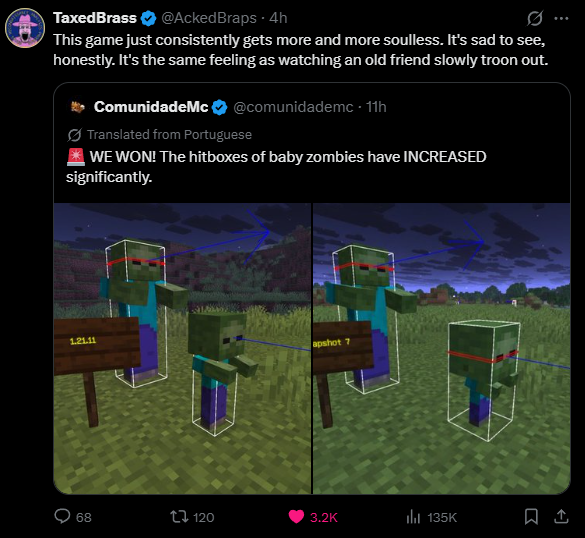Screen dimensions: 585x538
Task: Open the 4h timestamp link
Action: [x=278, y=18]
